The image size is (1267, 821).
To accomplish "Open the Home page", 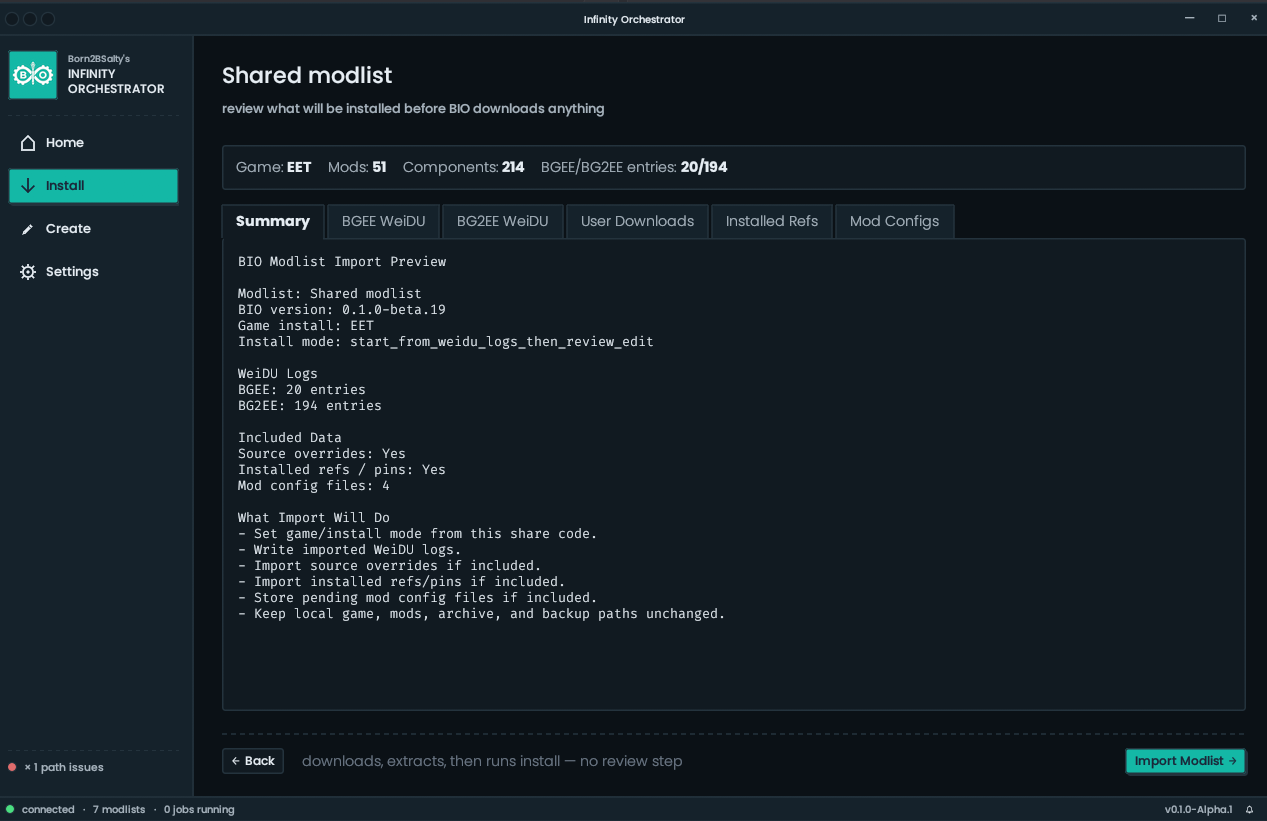I will 94,143.
